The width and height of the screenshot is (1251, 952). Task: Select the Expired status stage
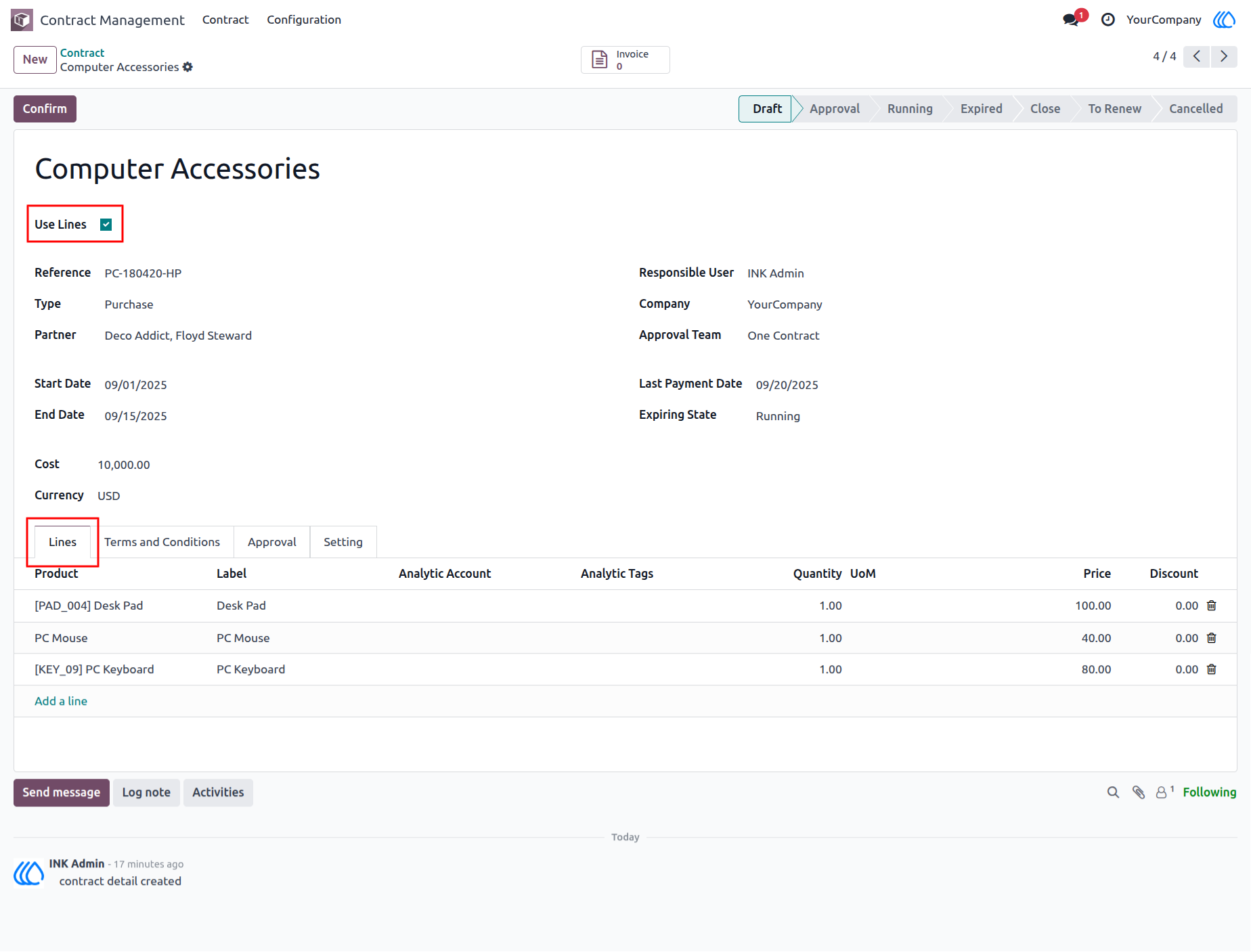(981, 109)
